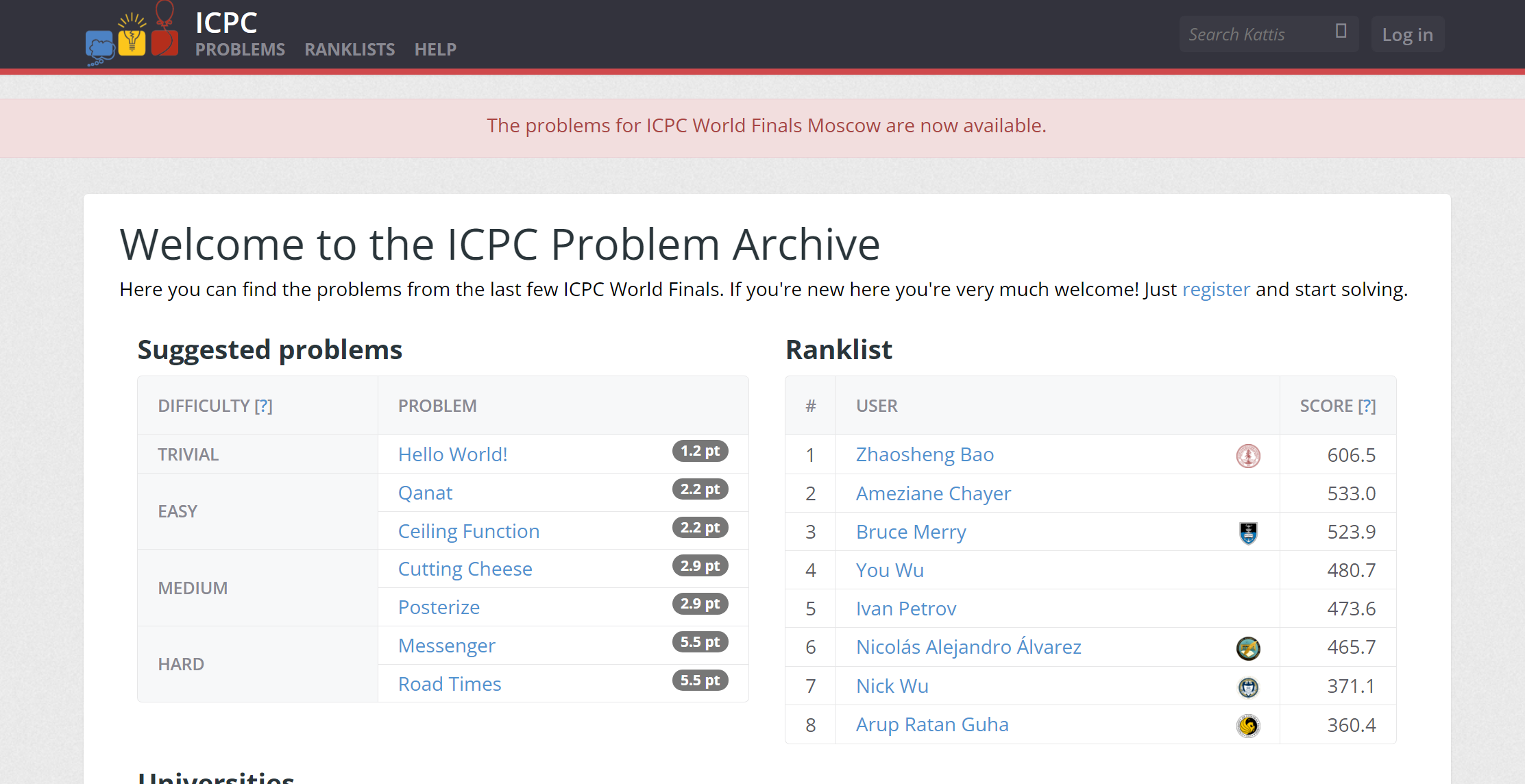Open the Road Times problem
1525x784 pixels.
pyautogui.click(x=449, y=683)
